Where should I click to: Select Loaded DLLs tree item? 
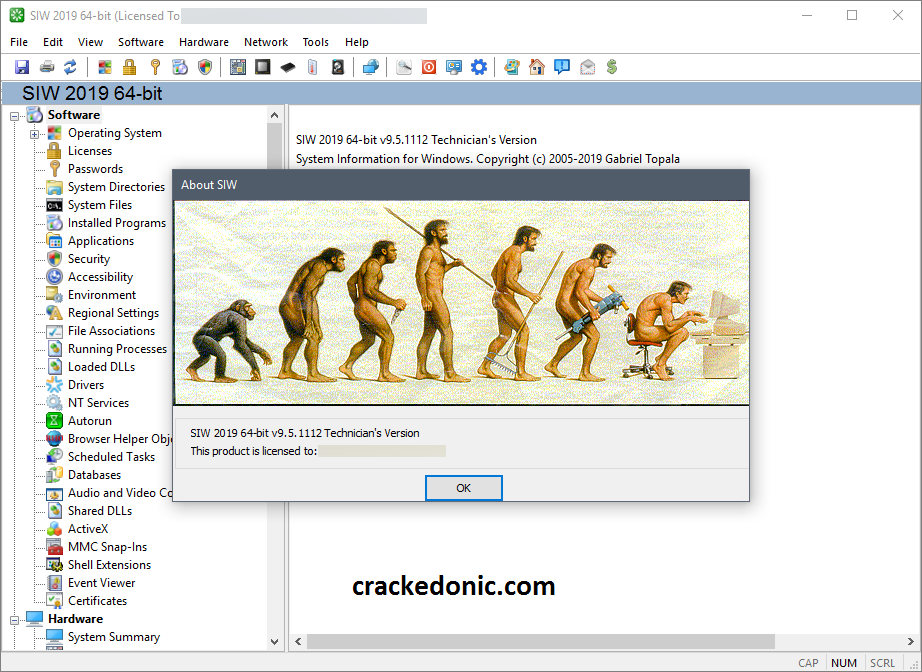tap(101, 367)
